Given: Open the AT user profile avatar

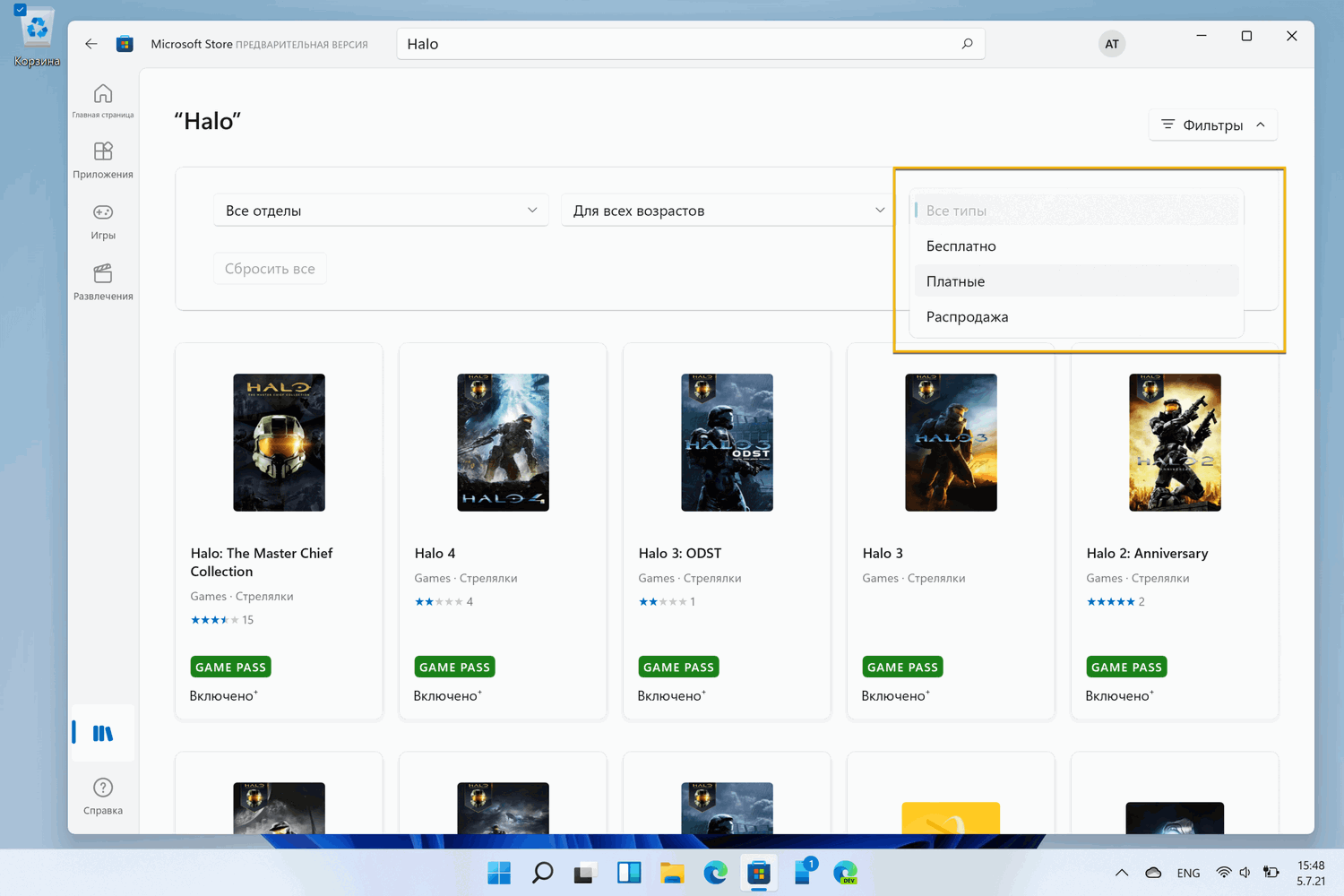Looking at the screenshot, I should click(x=1111, y=44).
